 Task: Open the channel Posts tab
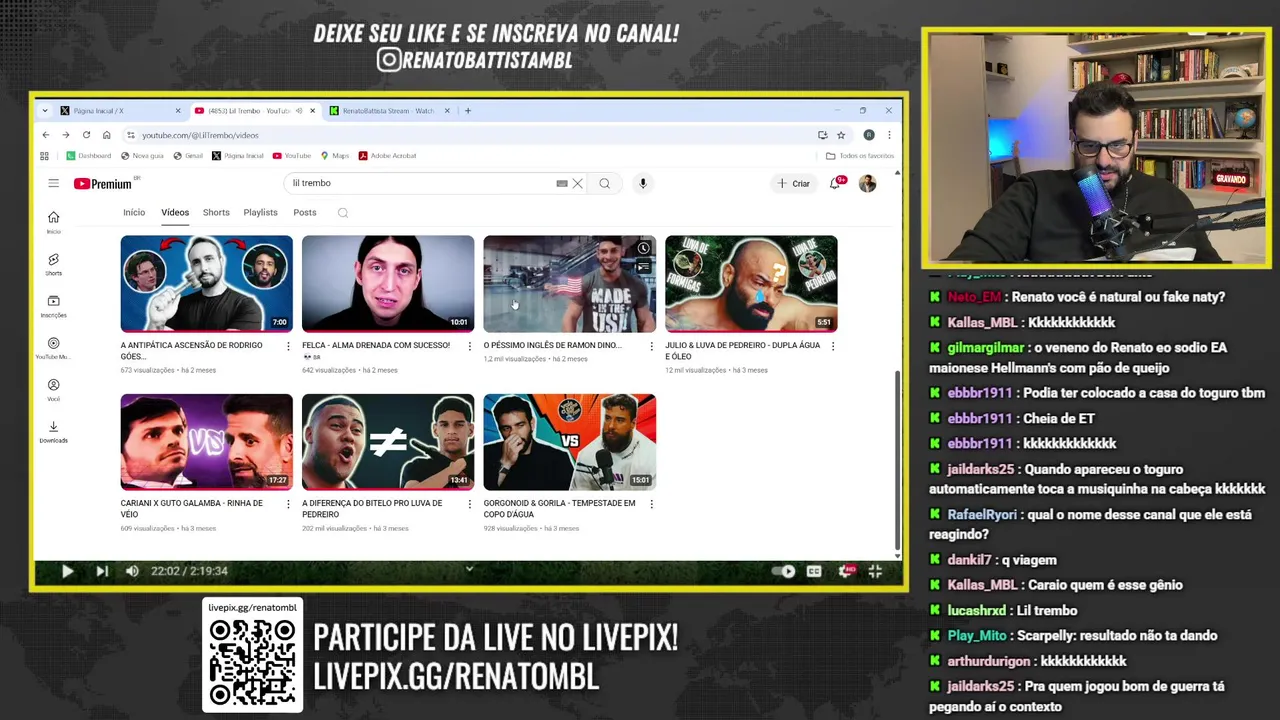pyautogui.click(x=305, y=212)
